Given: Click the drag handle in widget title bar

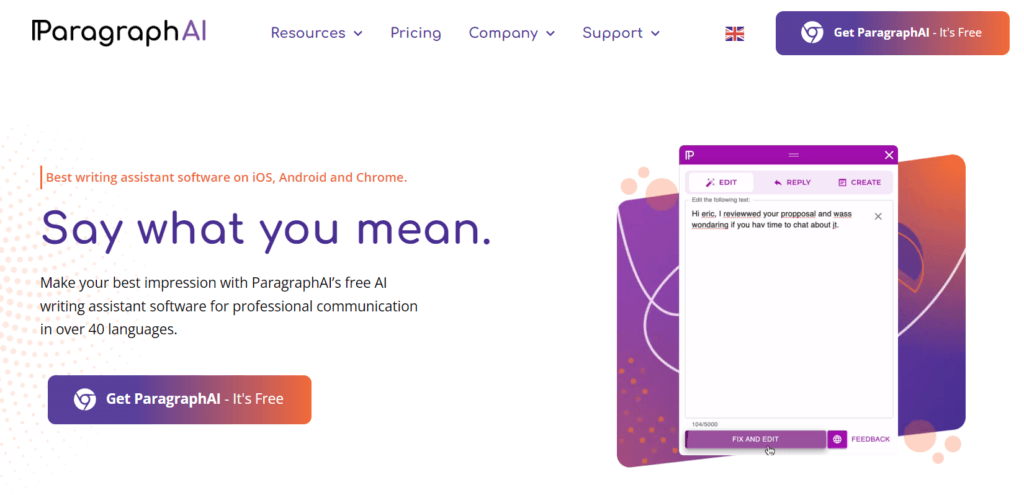Looking at the screenshot, I should pos(794,155).
